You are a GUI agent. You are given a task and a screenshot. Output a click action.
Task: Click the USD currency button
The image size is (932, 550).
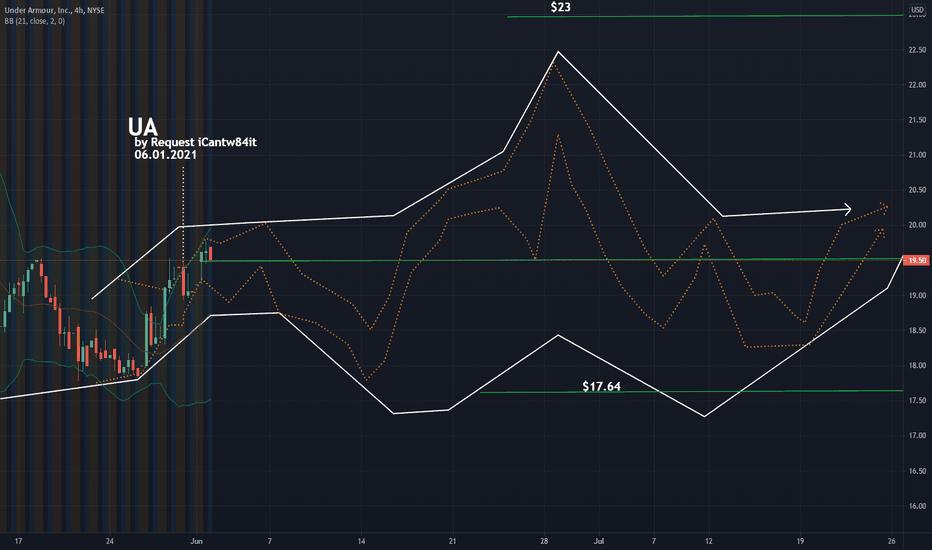click(917, 10)
